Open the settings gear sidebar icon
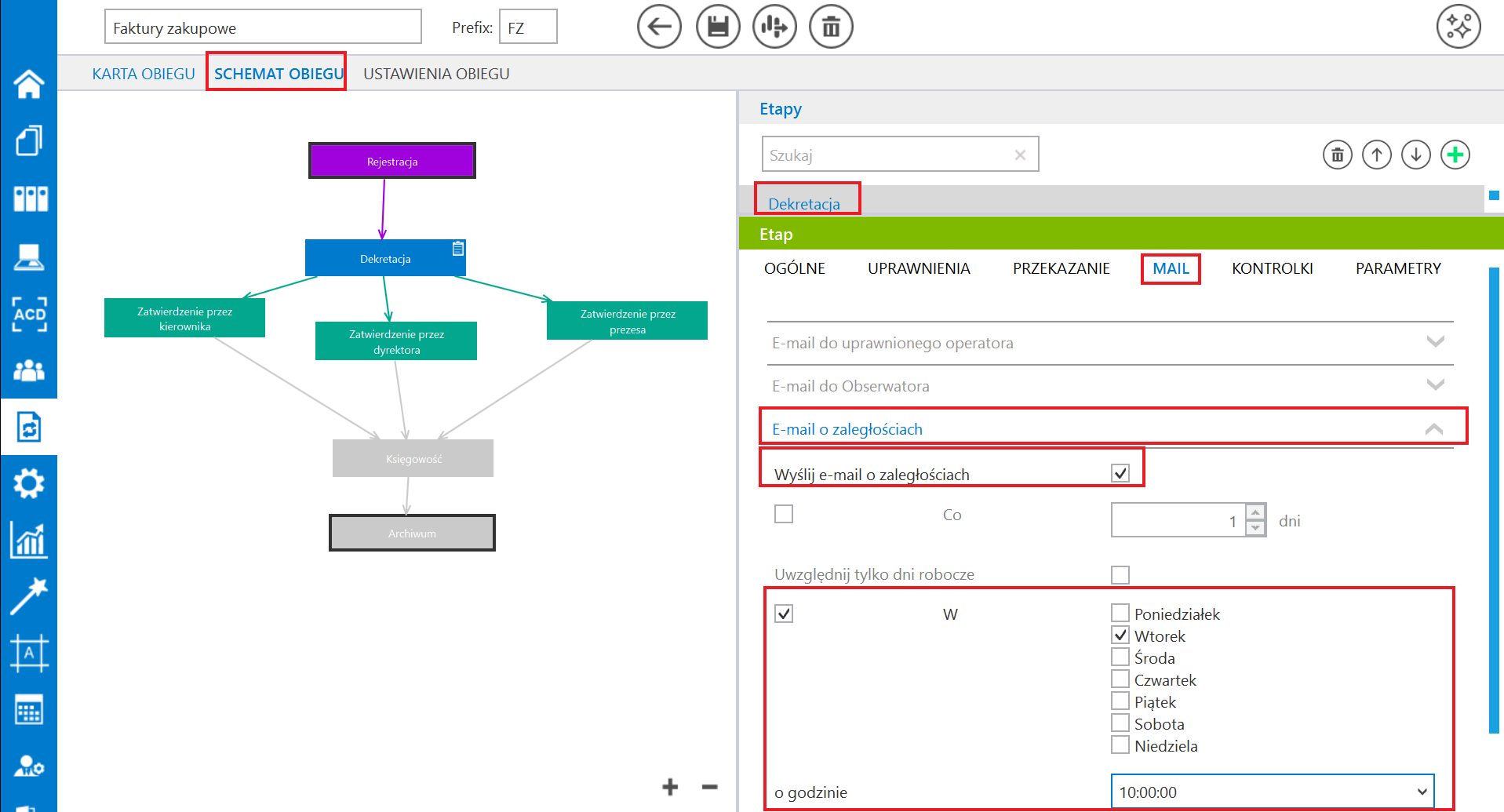The width and height of the screenshot is (1504, 812). coord(29,483)
